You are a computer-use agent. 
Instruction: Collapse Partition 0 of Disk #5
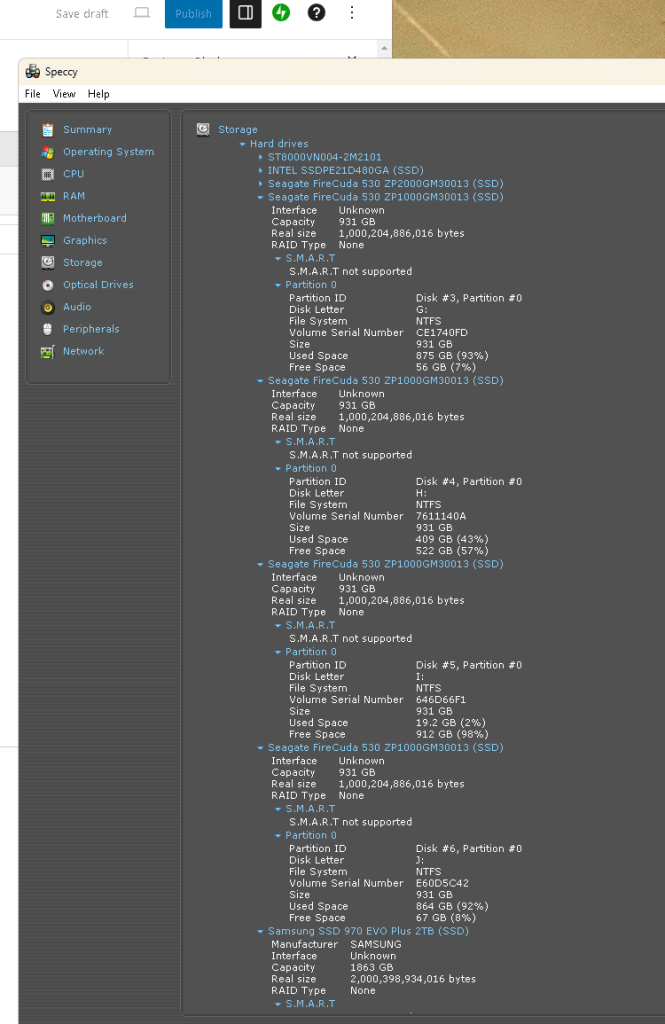point(278,652)
